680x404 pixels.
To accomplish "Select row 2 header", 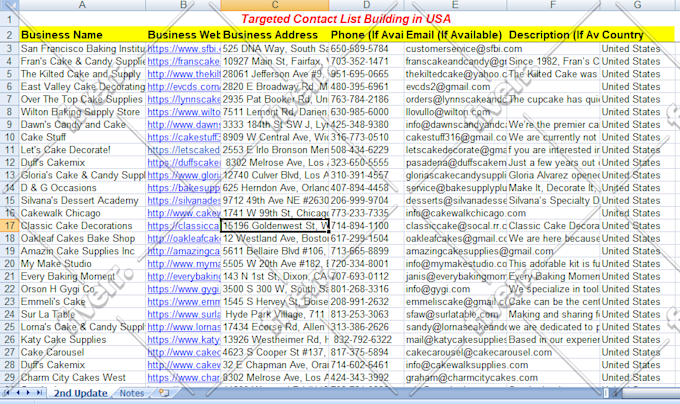I will coord(10,35).
